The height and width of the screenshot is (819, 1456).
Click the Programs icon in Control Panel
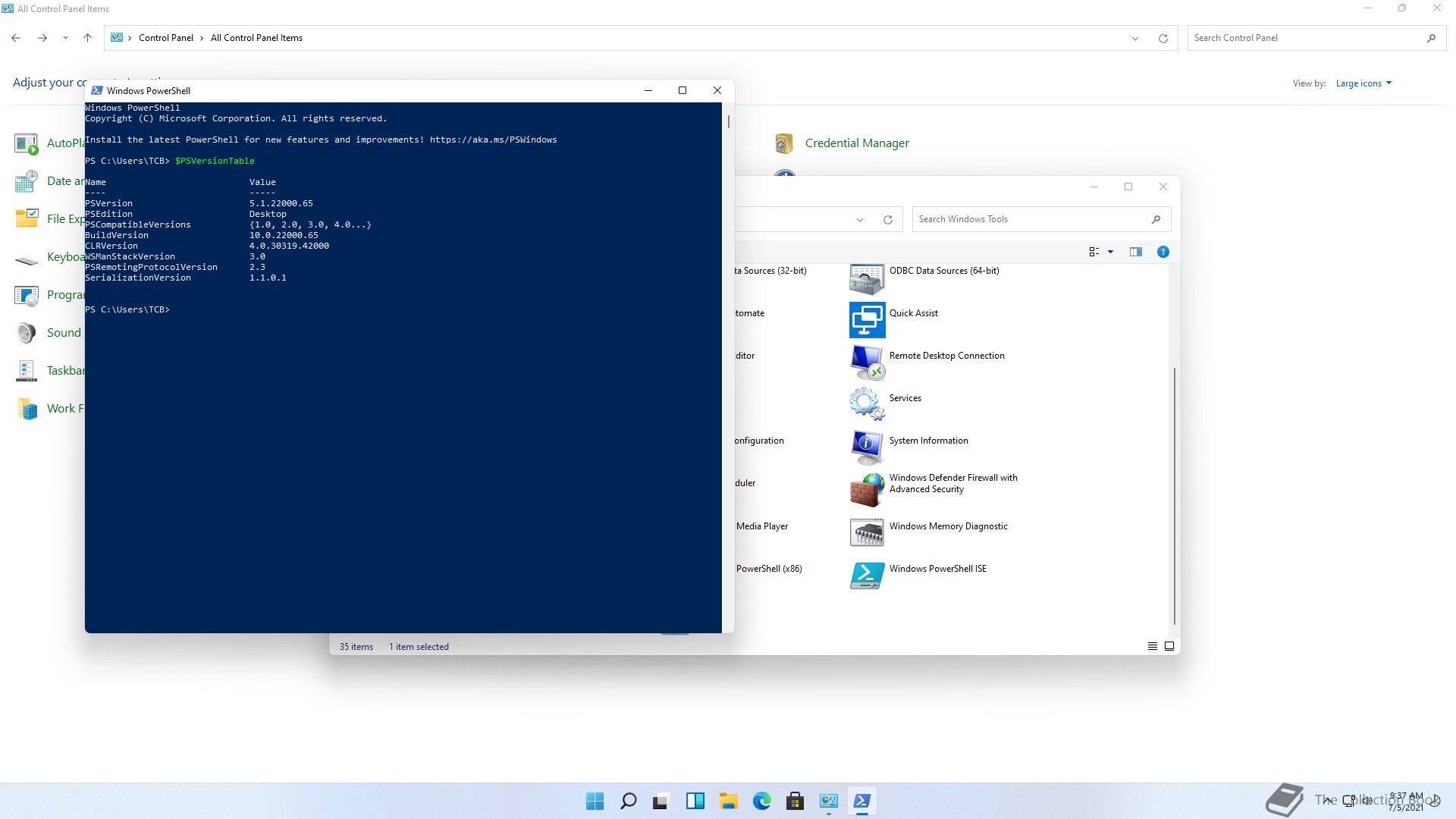27,295
